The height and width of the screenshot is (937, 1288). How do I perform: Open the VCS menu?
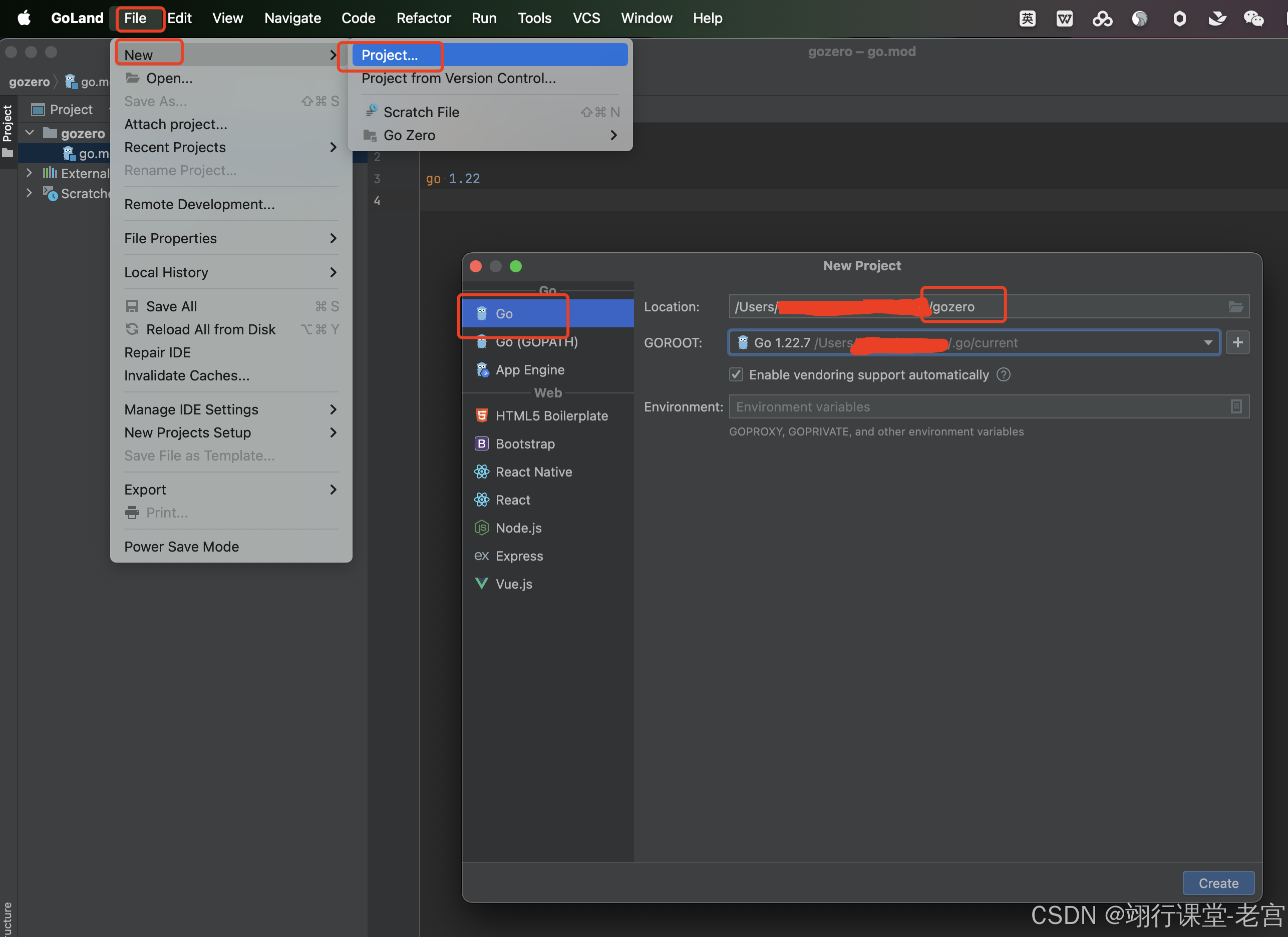[586, 18]
